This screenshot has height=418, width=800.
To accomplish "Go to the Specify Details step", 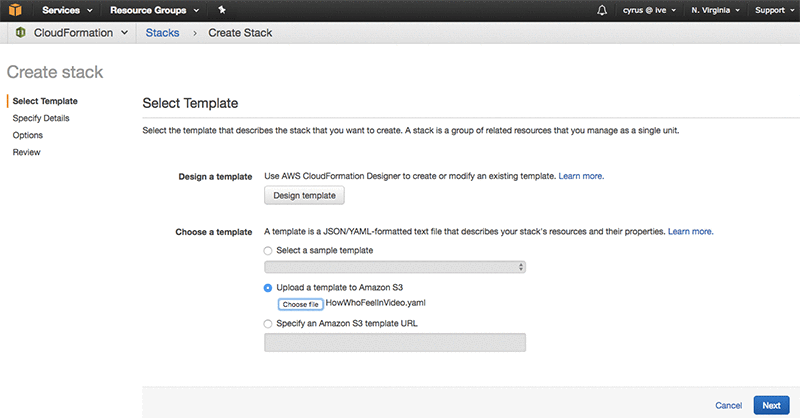I will point(41,118).
